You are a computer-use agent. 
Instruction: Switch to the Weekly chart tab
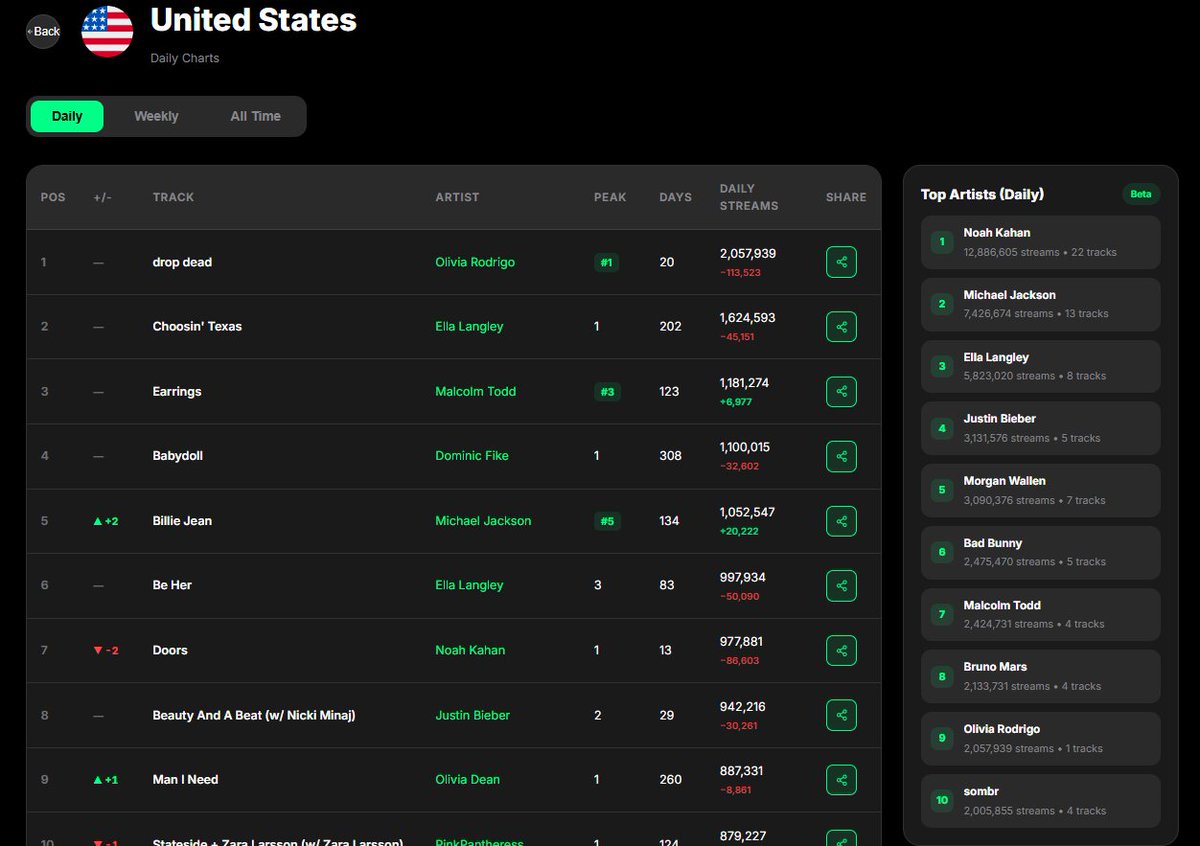click(156, 116)
